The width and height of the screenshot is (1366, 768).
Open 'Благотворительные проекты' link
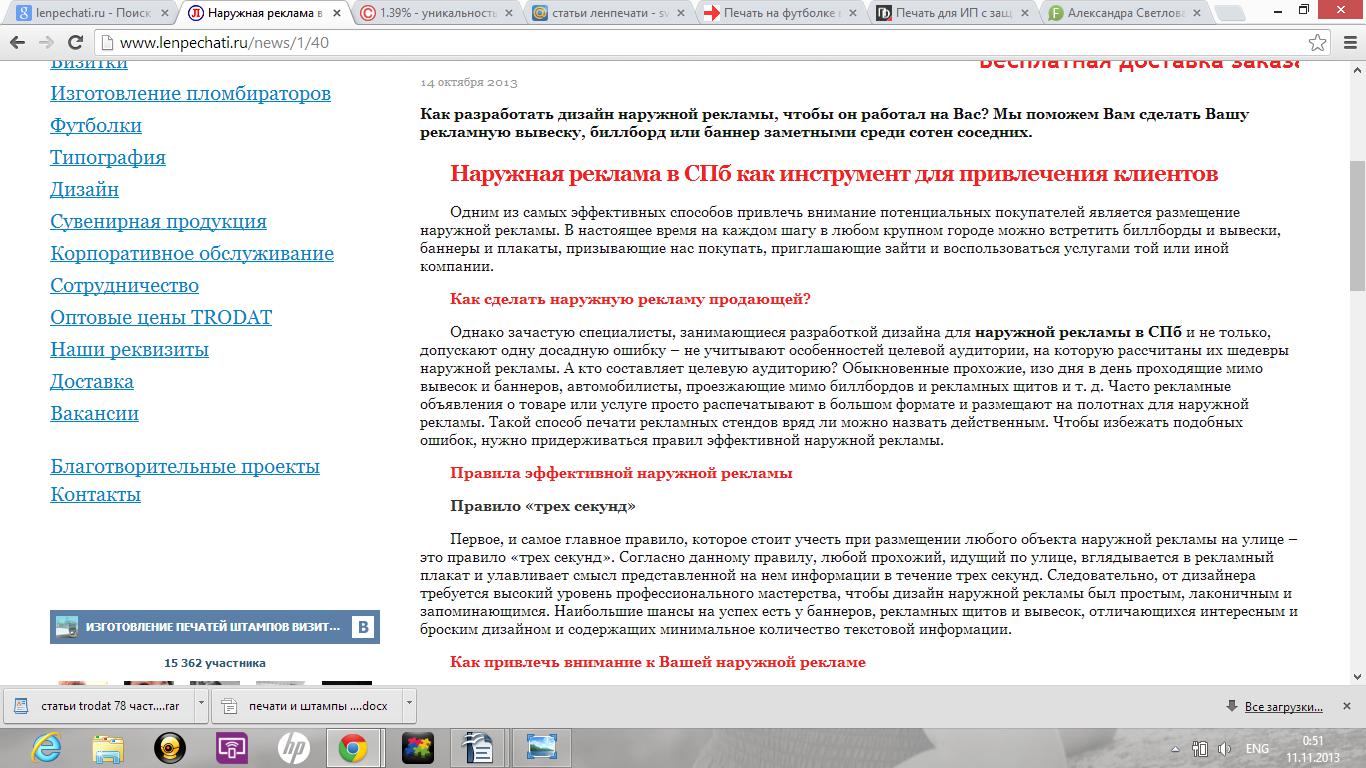coord(185,467)
